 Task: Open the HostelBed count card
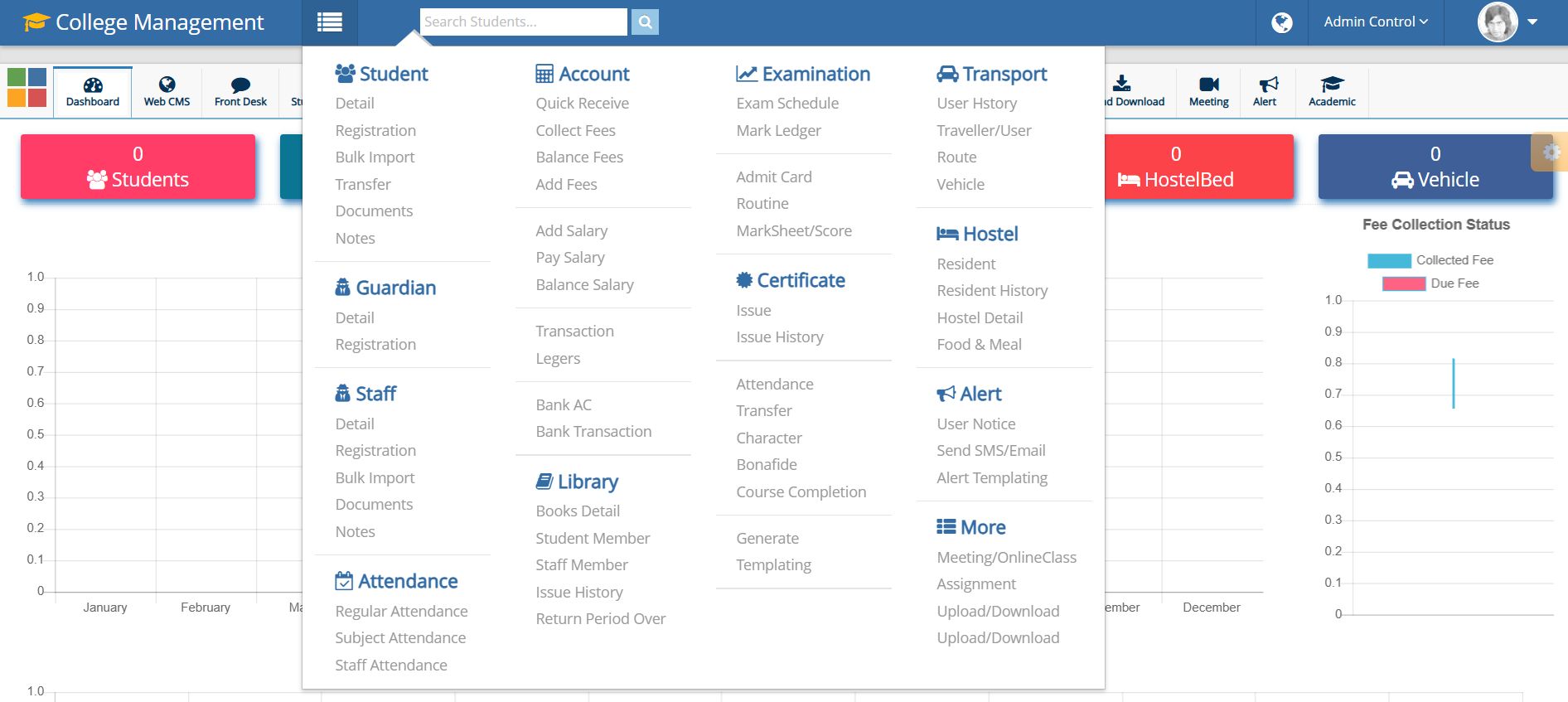pos(1198,167)
